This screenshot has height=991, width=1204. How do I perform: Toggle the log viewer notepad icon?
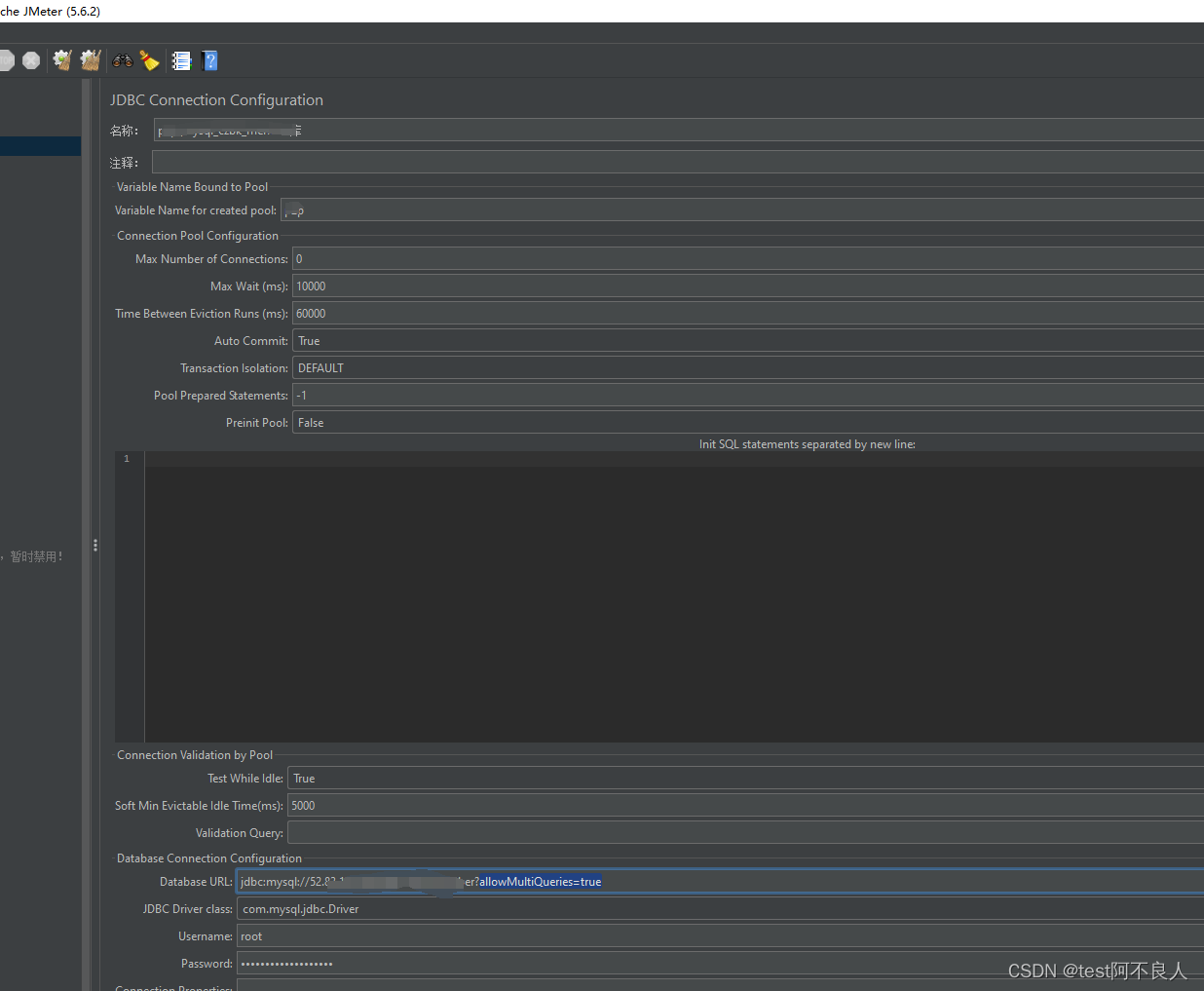pos(181,59)
